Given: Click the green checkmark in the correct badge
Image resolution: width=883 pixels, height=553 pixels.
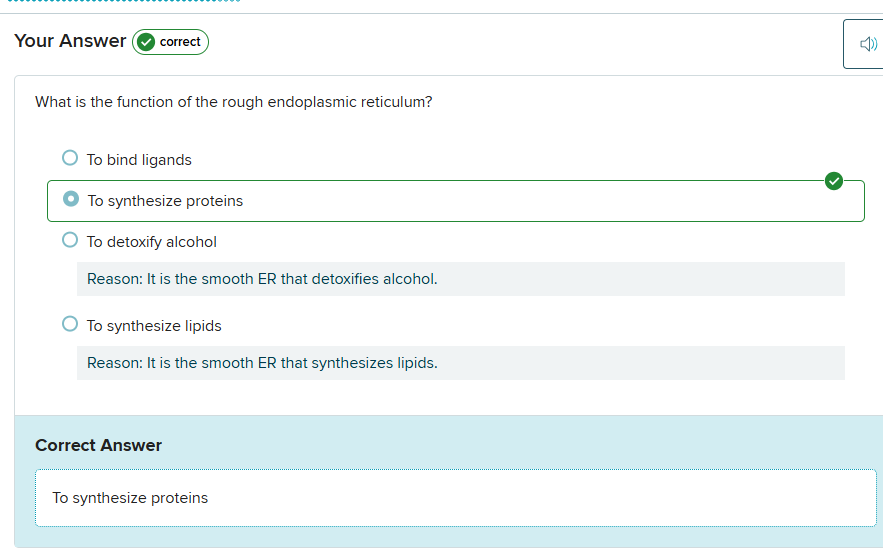Looking at the screenshot, I should click(146, 42).
